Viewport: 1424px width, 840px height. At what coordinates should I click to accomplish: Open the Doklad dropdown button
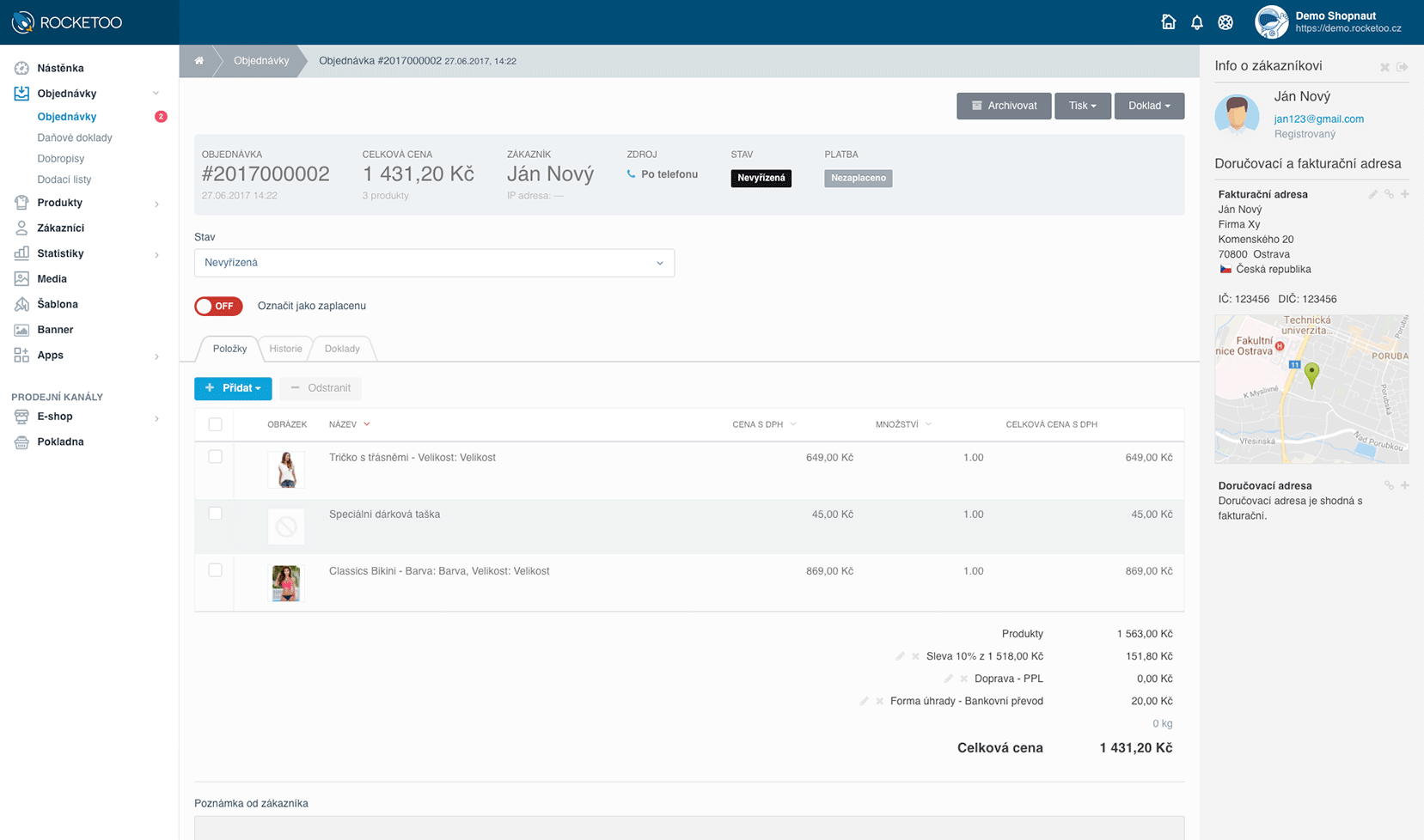pyautogui.click(x=1149, y=106)
